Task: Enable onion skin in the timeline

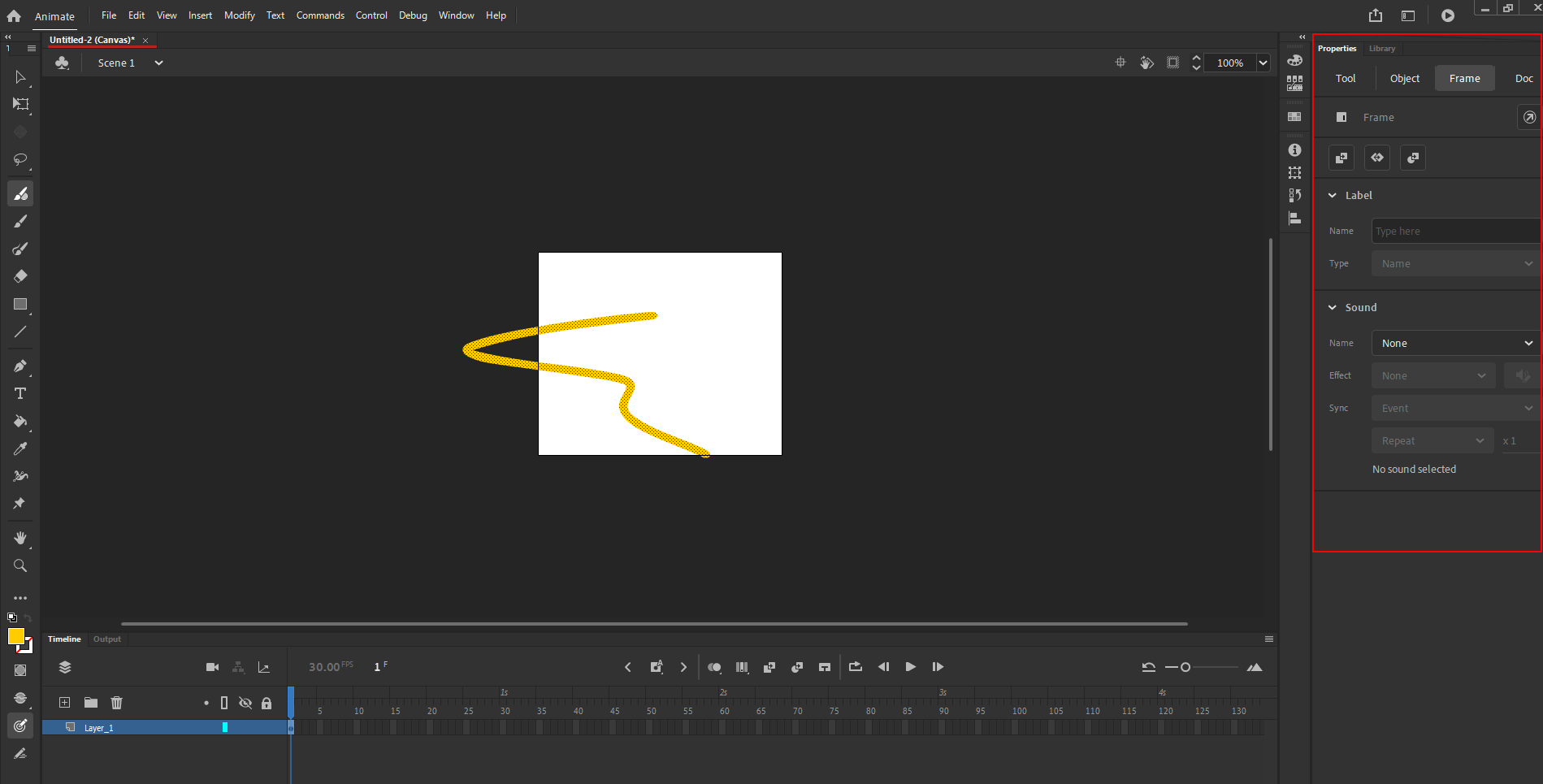Action: [714, 666]
